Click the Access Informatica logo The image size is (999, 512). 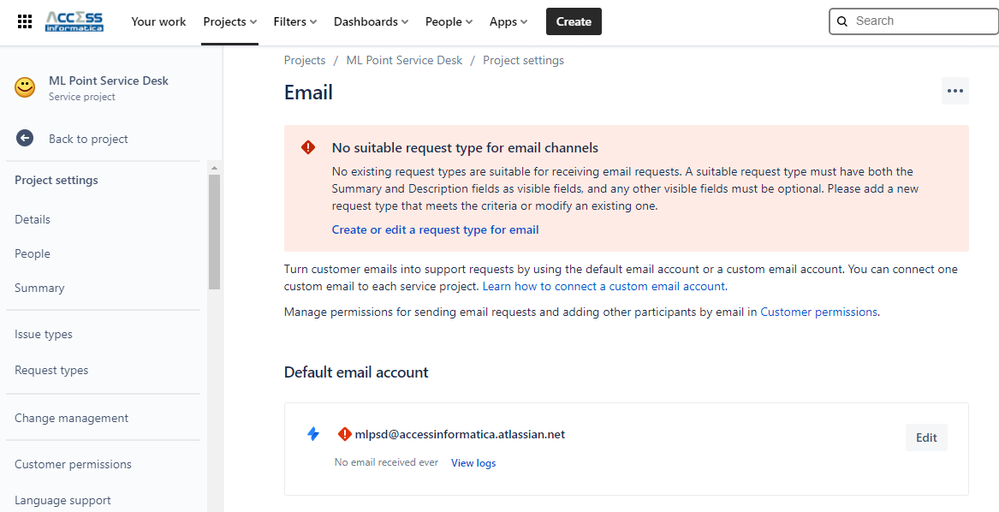coord(74,21)
